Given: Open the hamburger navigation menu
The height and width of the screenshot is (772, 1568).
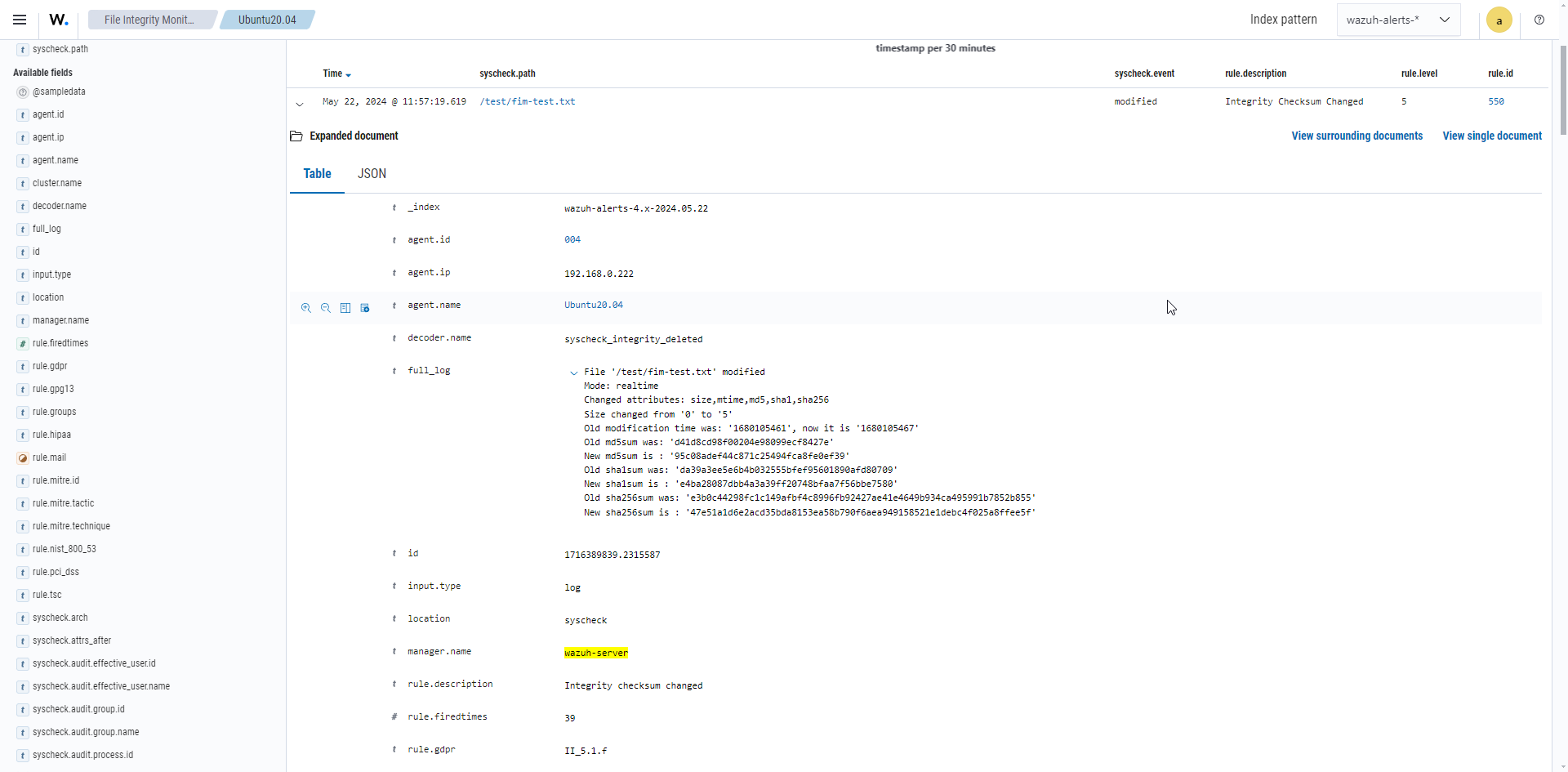Looking at the screenshot, I should pos(20,20).
